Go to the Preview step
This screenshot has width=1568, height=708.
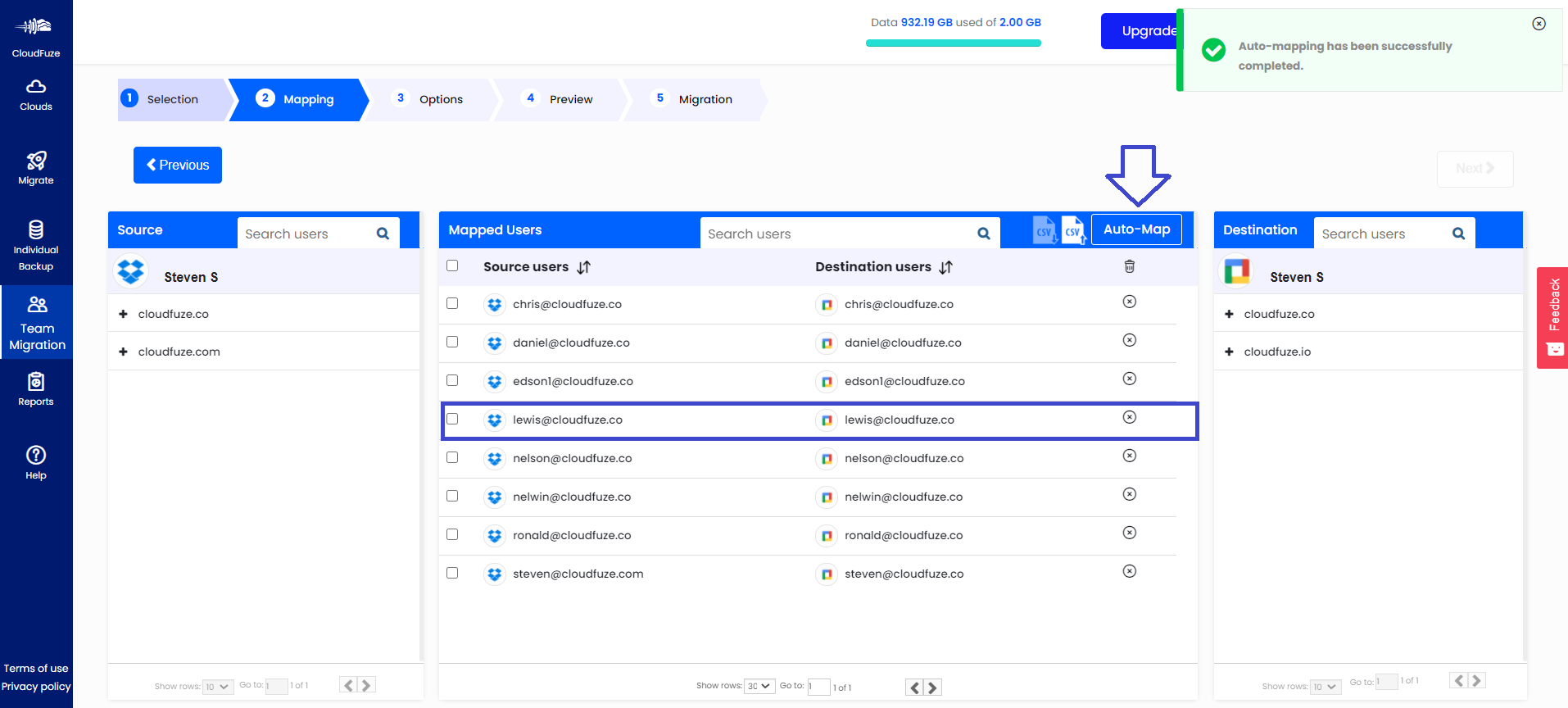(559, 99)
